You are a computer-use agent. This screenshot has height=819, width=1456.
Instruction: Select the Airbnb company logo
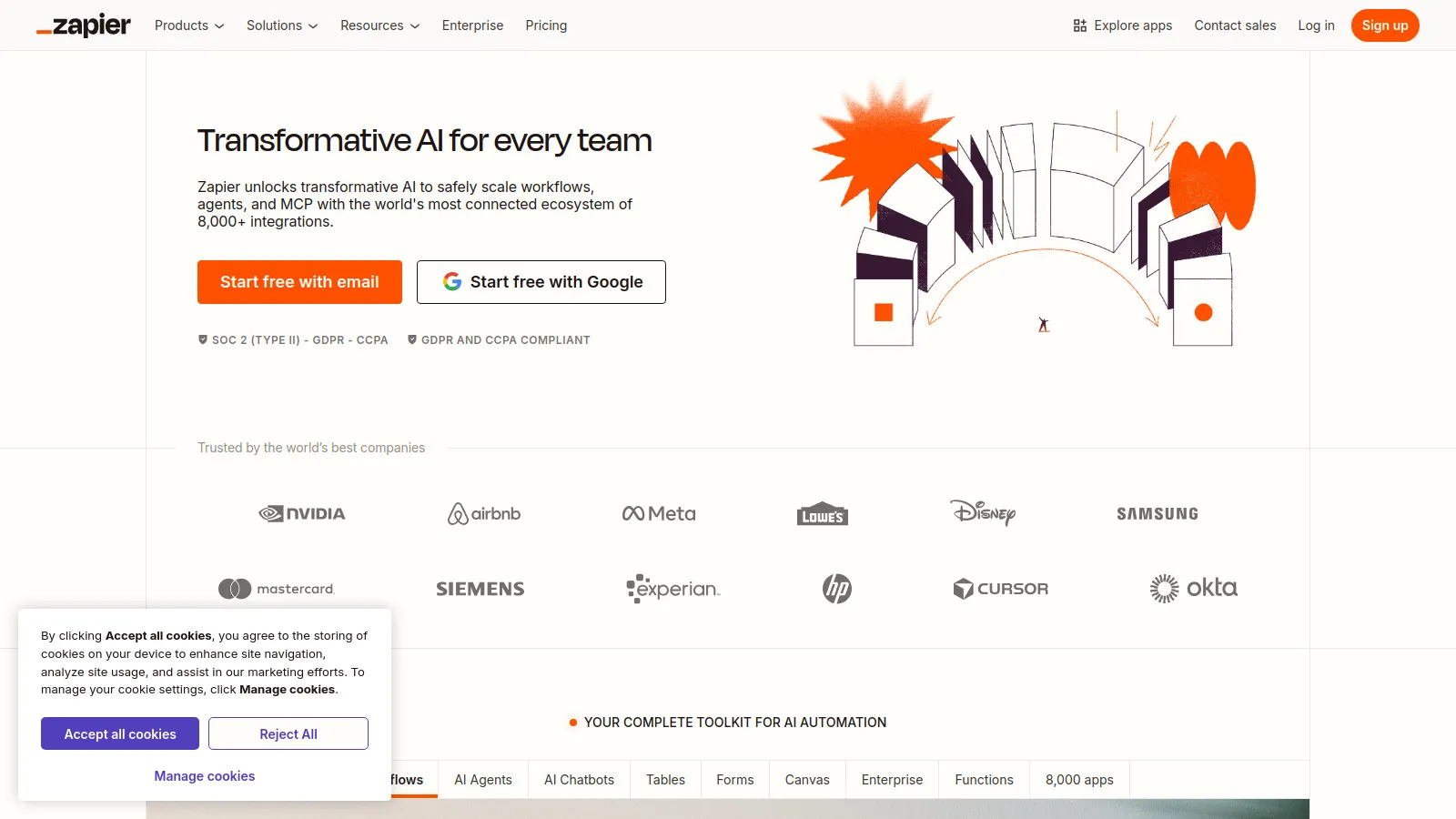[x=482, y=513]
